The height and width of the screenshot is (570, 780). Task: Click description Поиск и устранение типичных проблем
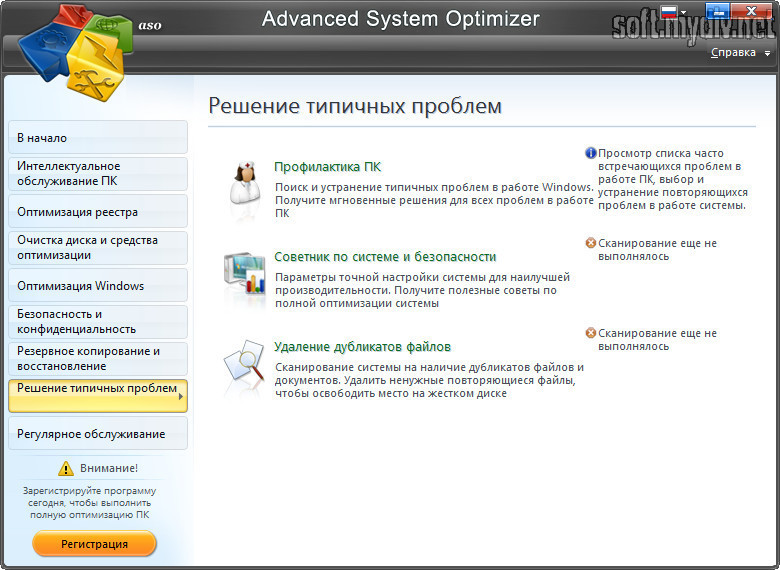(x=435, y=200)
